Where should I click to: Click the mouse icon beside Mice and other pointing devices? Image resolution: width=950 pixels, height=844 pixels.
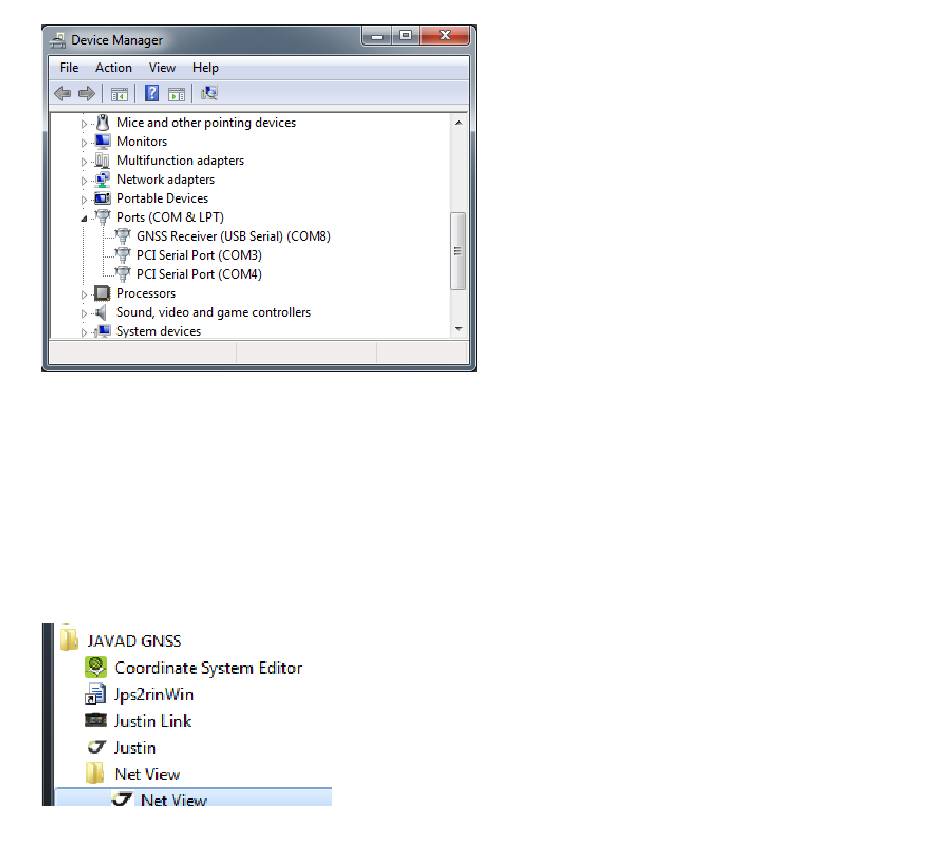(x=102, y=122)
